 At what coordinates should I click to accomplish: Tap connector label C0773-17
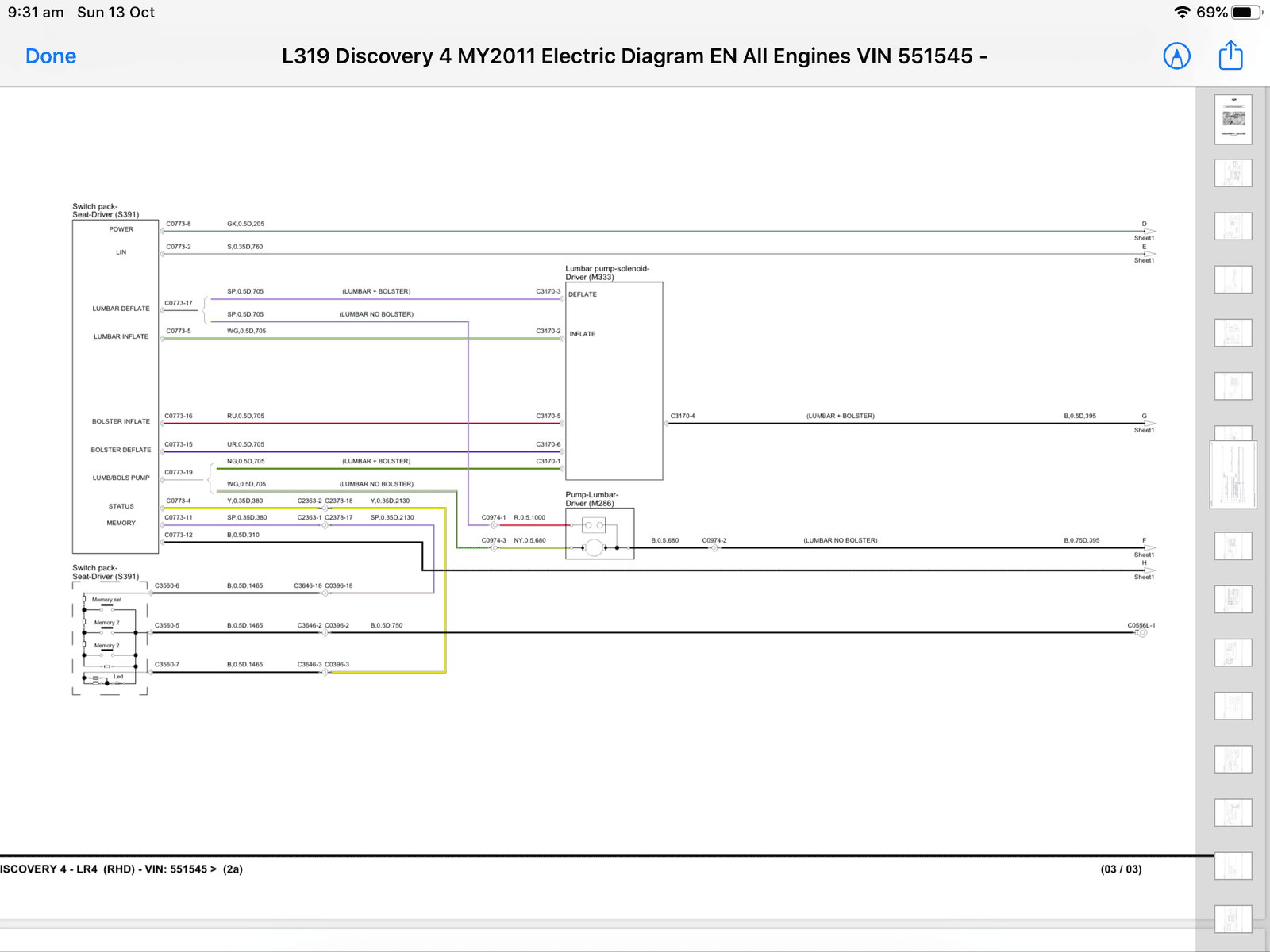(x=179, y=303)
